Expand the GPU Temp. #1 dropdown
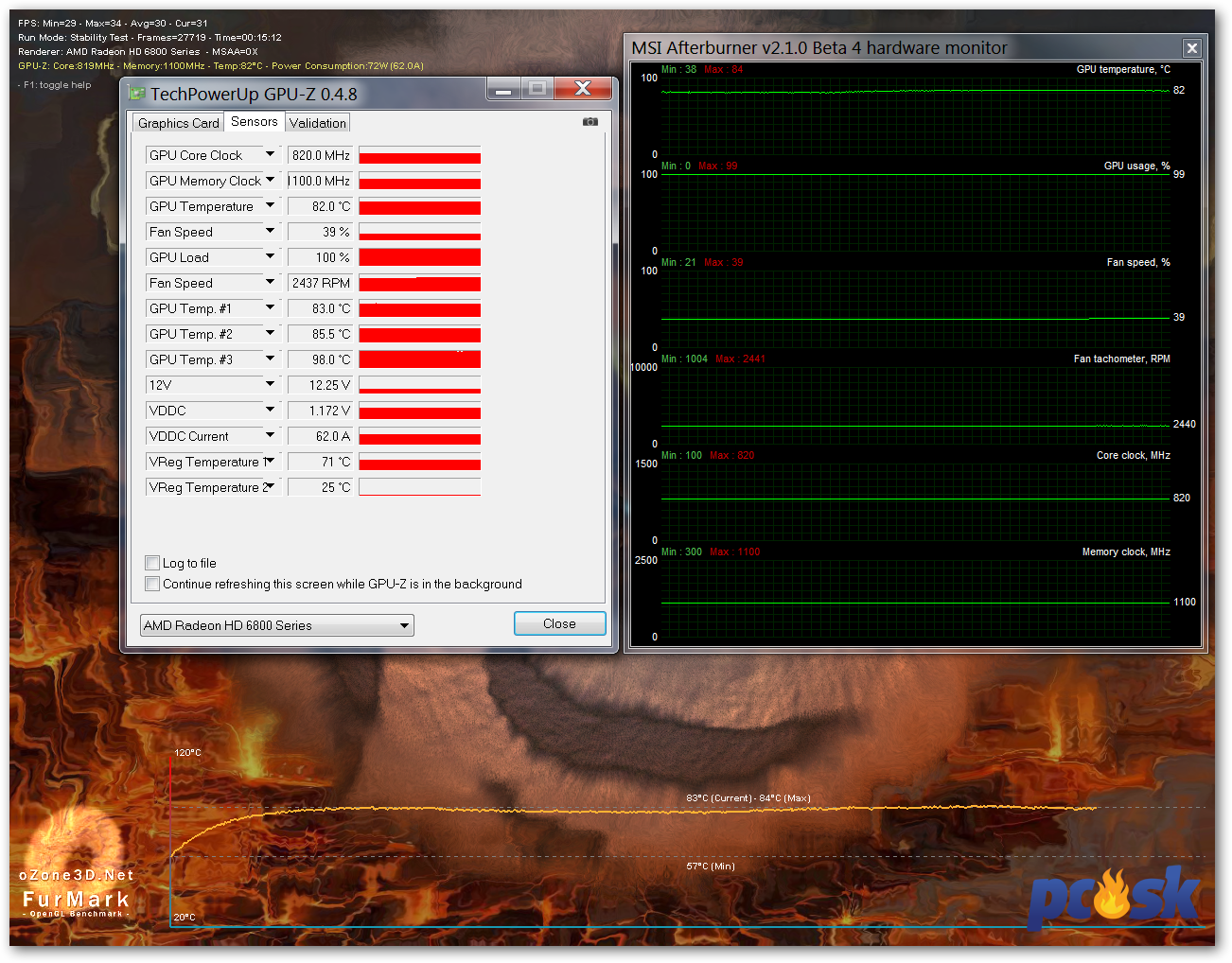1232x963 pixels. pos(270,307)
